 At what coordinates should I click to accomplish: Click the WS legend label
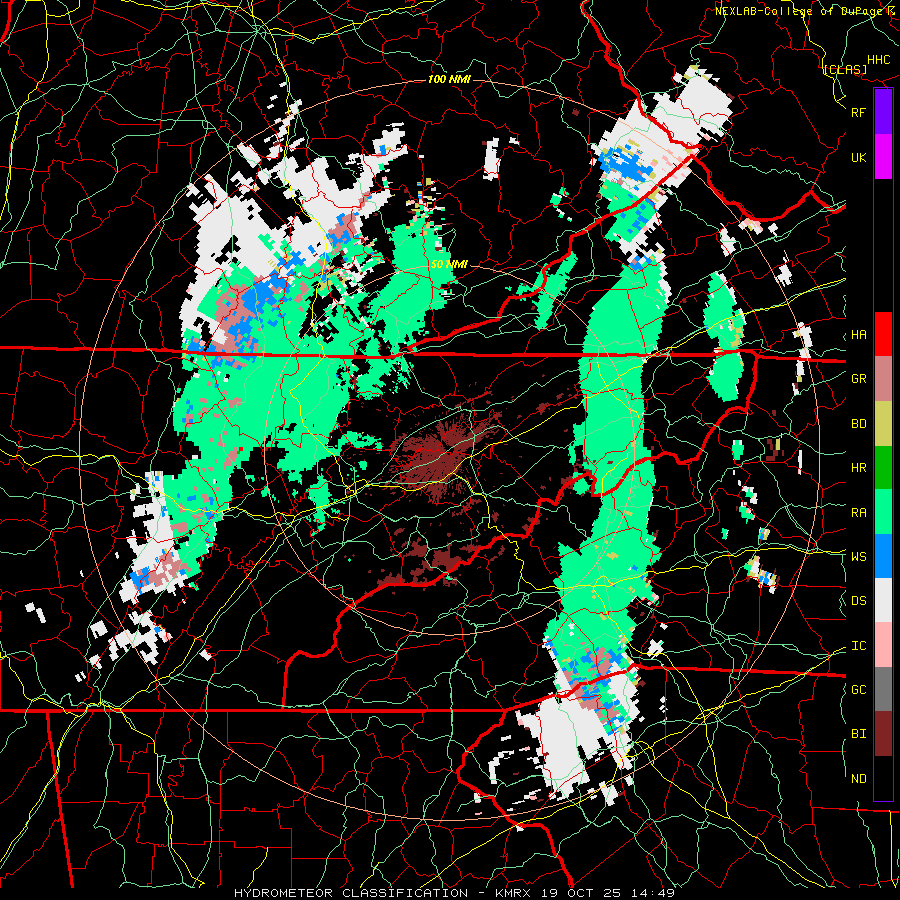click(859, 557)
